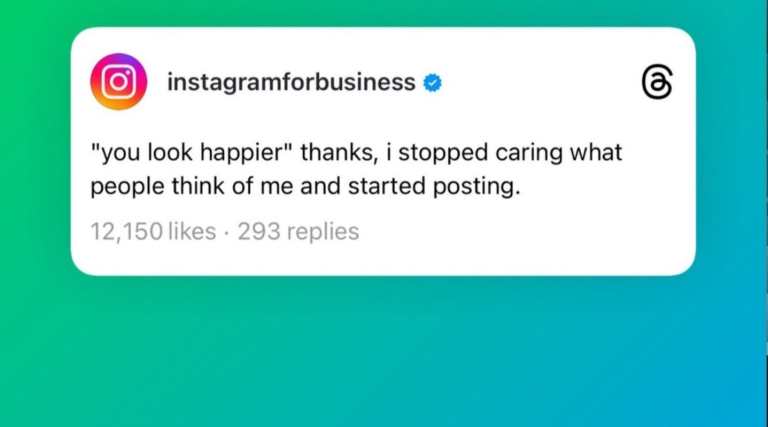Click the dot separator between likes and replies
768x427 pixels.
(x=227, y=232)
